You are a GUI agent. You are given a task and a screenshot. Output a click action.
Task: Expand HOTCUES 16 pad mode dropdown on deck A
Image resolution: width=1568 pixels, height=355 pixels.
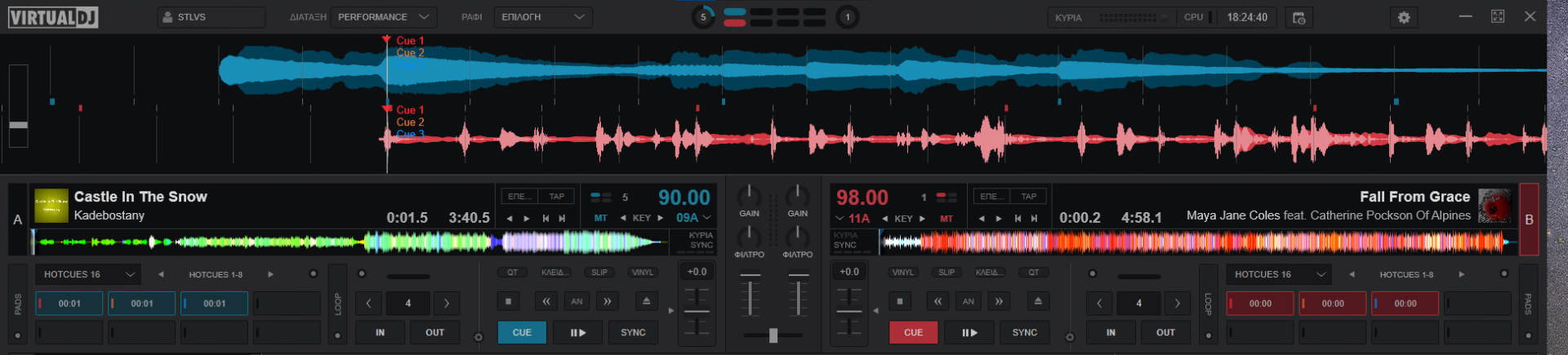tap(87, 274)
